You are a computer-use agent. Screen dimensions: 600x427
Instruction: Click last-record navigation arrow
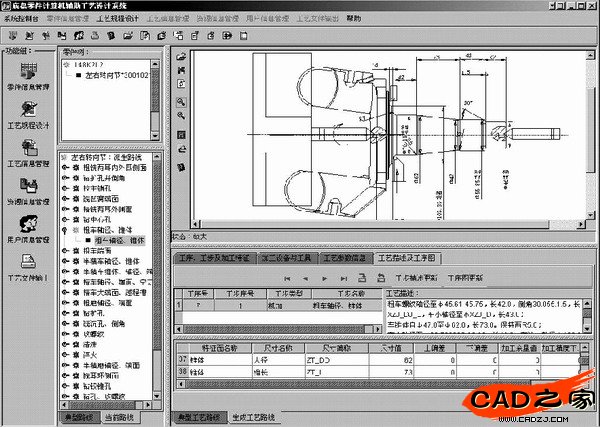345,278
